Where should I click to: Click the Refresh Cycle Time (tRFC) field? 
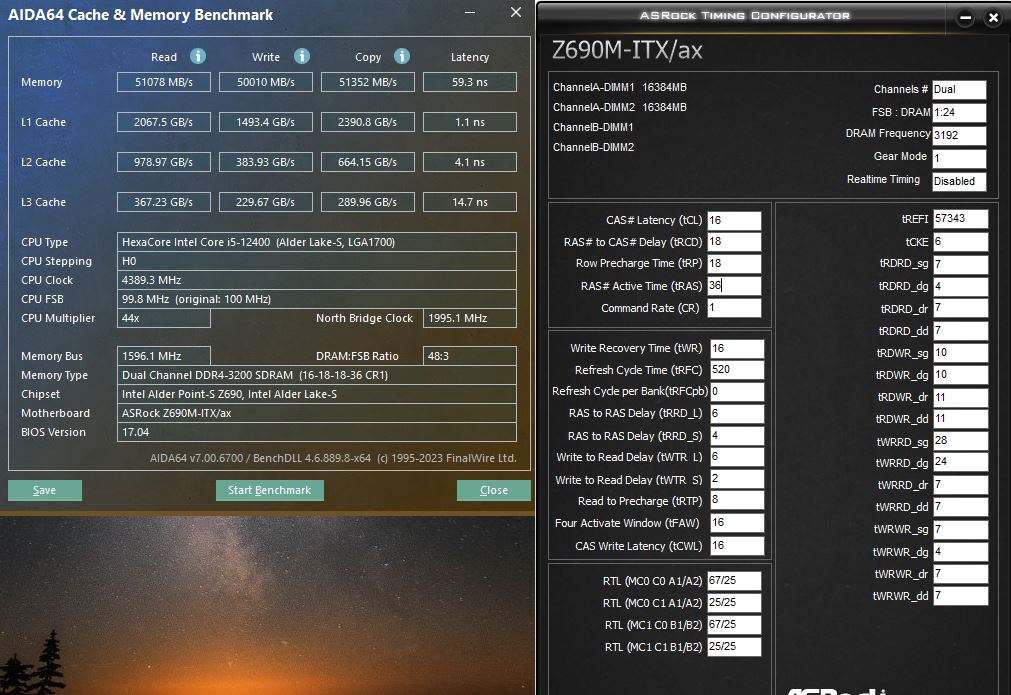737,370
